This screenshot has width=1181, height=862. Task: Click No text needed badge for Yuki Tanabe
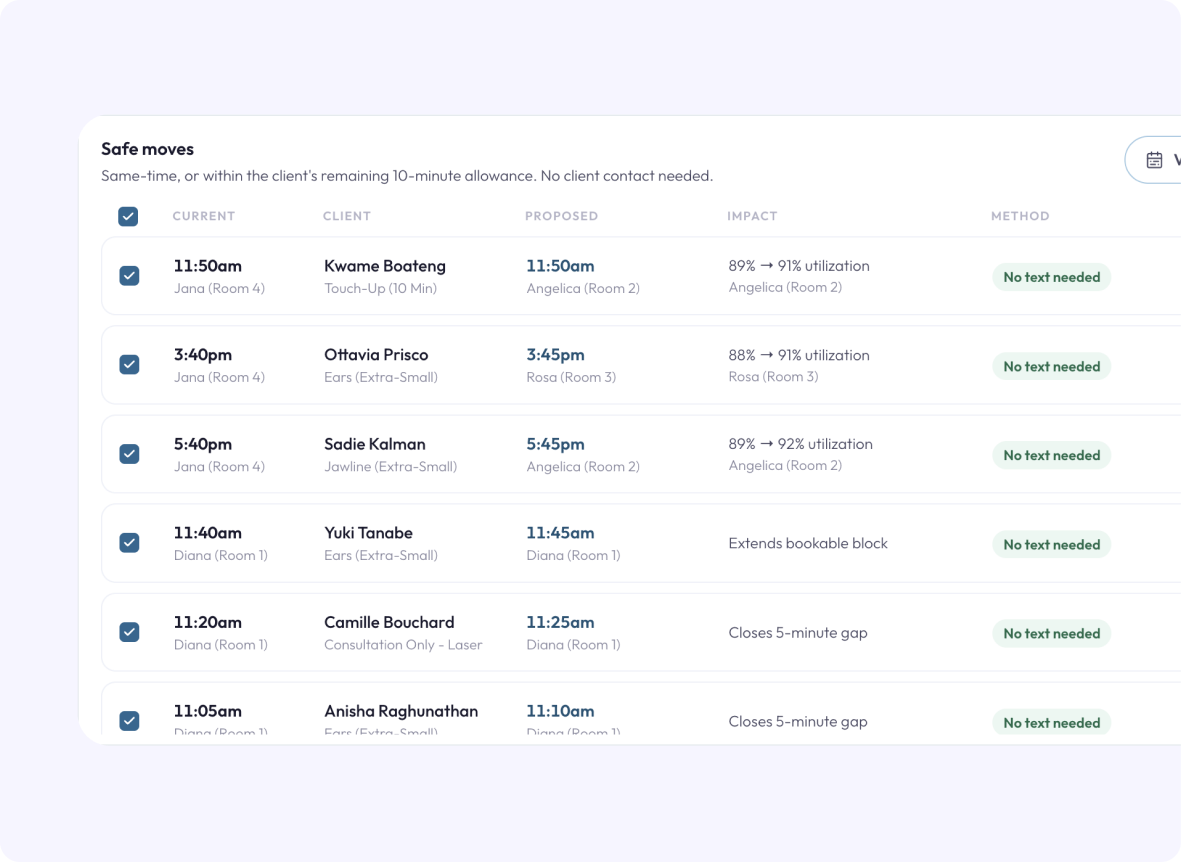pos(1051,544)
